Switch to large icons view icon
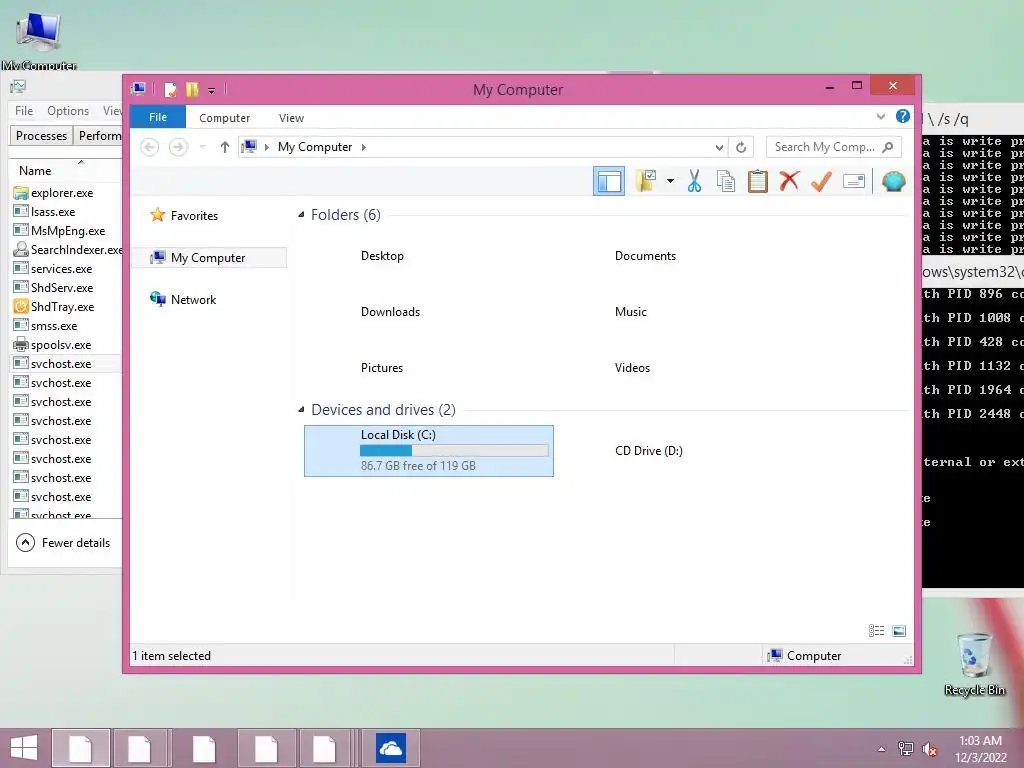 899,630
